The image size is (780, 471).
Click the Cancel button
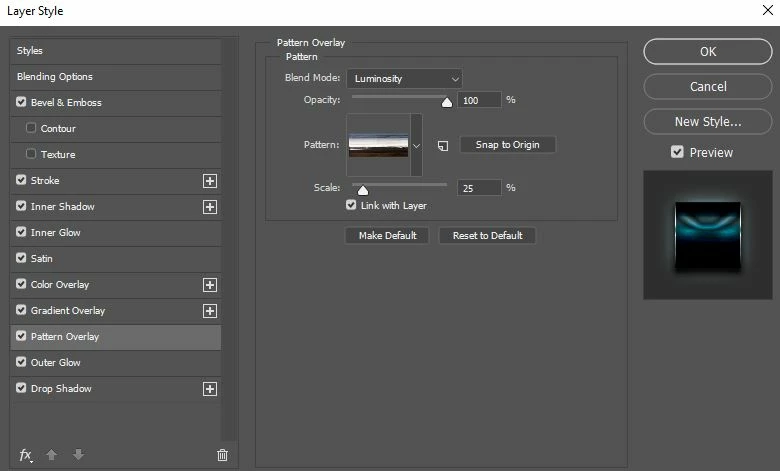pos(708,87)
